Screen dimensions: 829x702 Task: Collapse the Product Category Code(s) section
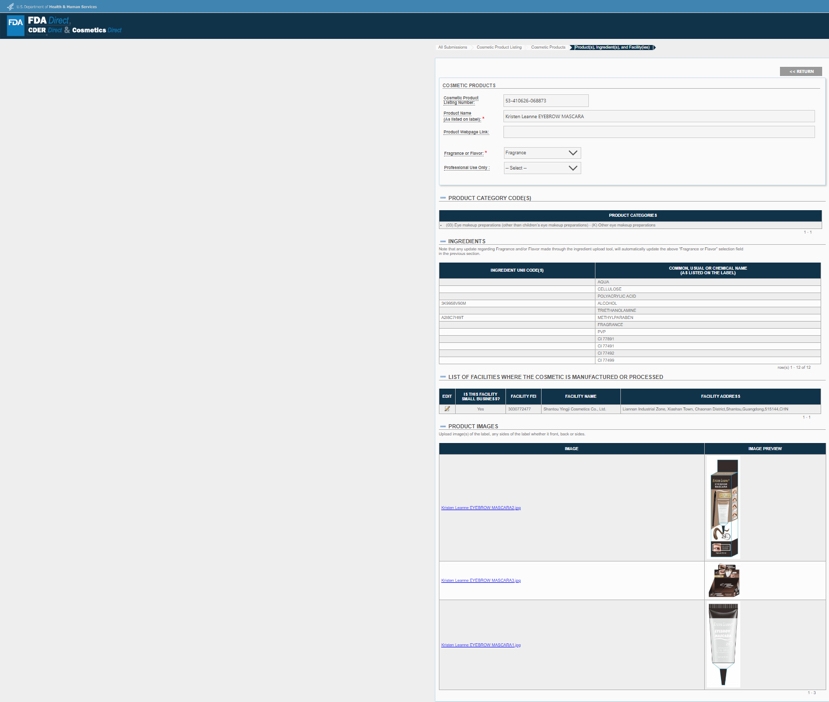443,198
